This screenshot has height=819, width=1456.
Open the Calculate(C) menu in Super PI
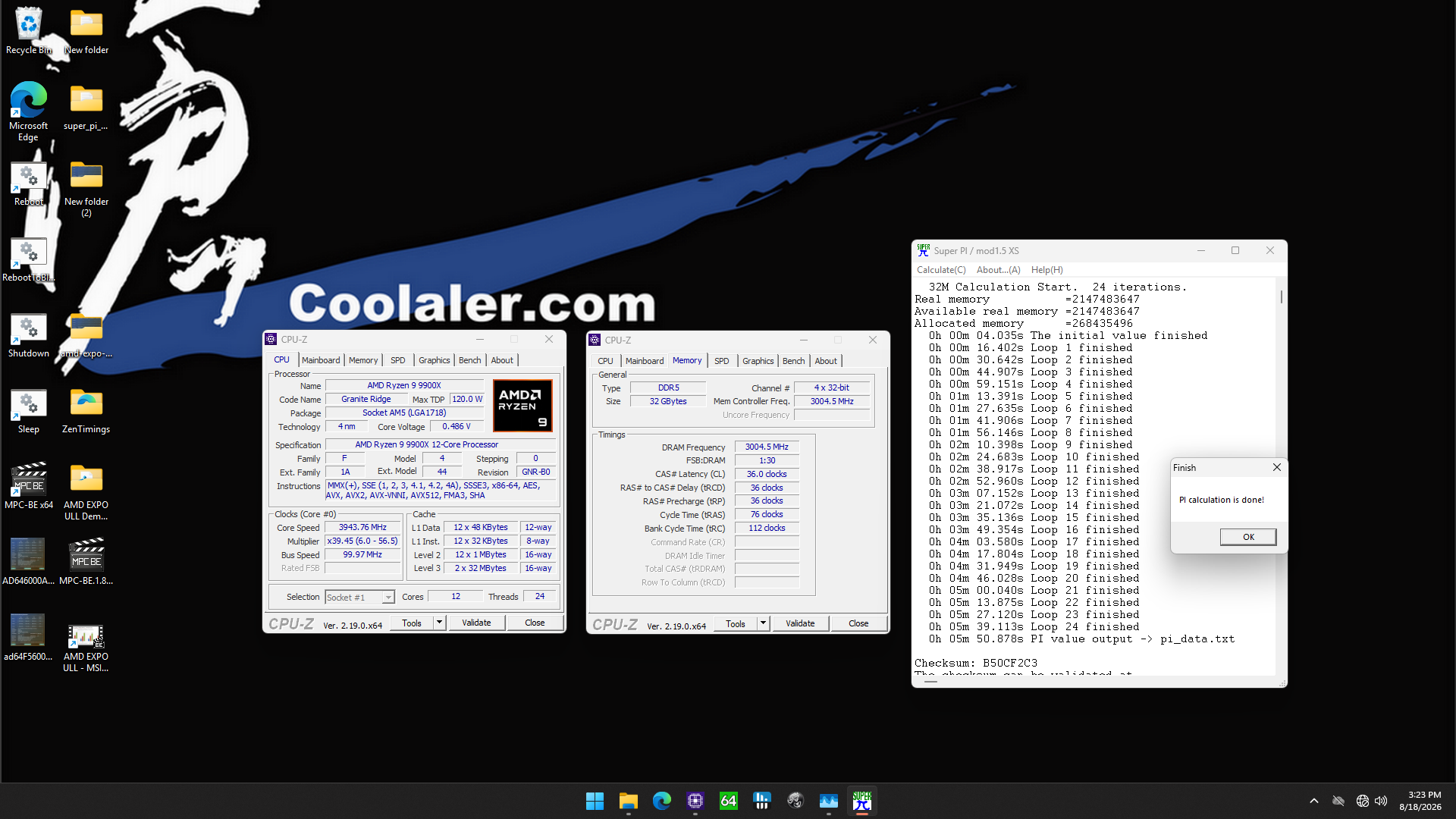(941, 270)
